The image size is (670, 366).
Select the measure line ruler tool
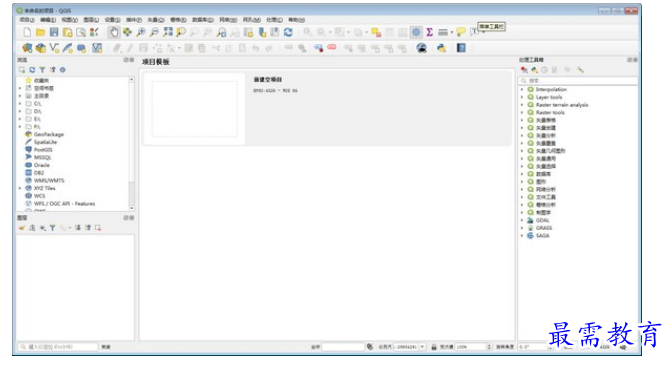[x=443, y=32]
